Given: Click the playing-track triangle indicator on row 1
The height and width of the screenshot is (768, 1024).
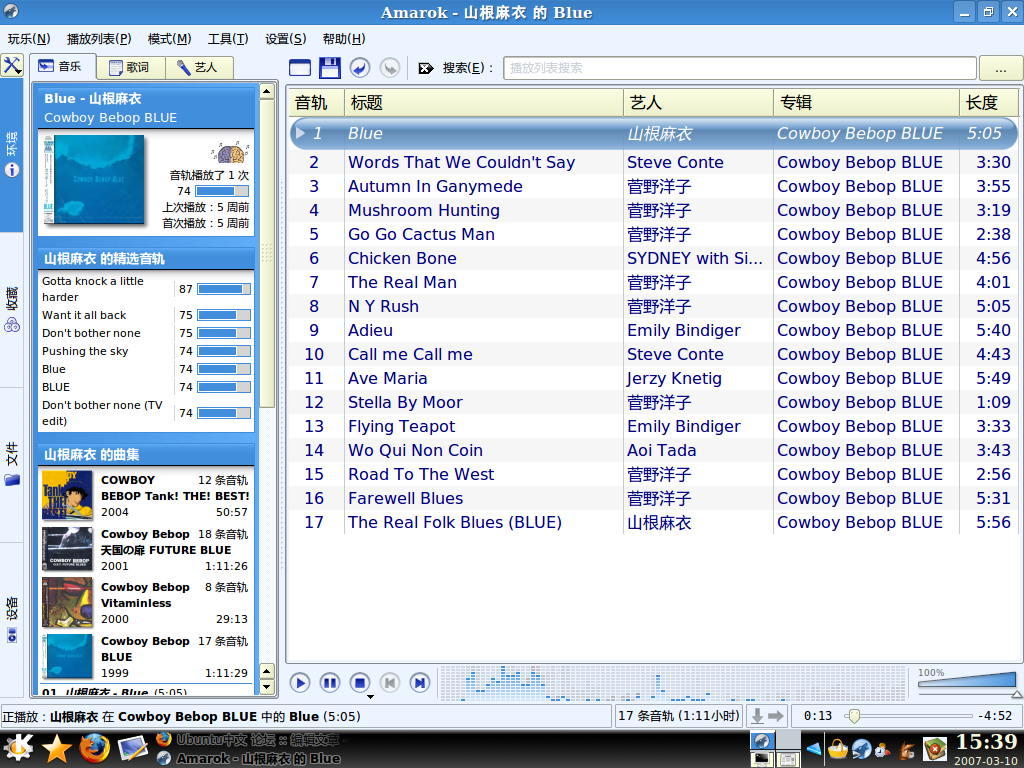Looking at the screenshot, I should coord(300,133).
